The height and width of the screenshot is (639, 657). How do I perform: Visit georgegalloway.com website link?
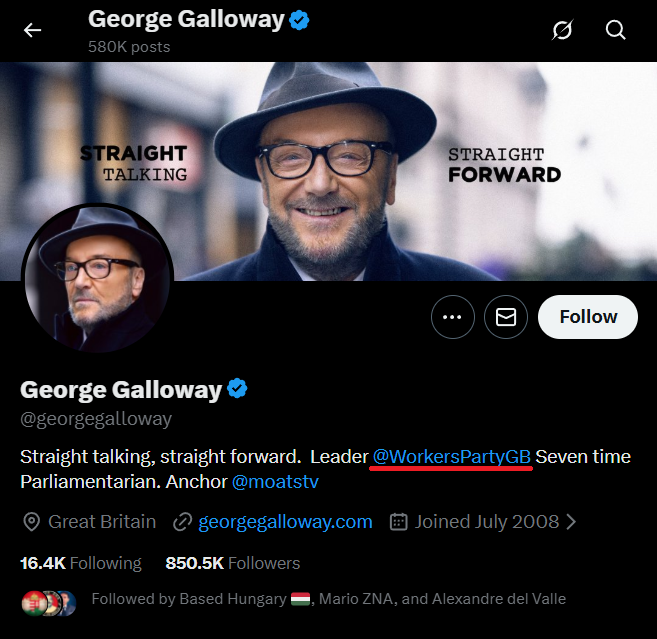tap(285, 521)
